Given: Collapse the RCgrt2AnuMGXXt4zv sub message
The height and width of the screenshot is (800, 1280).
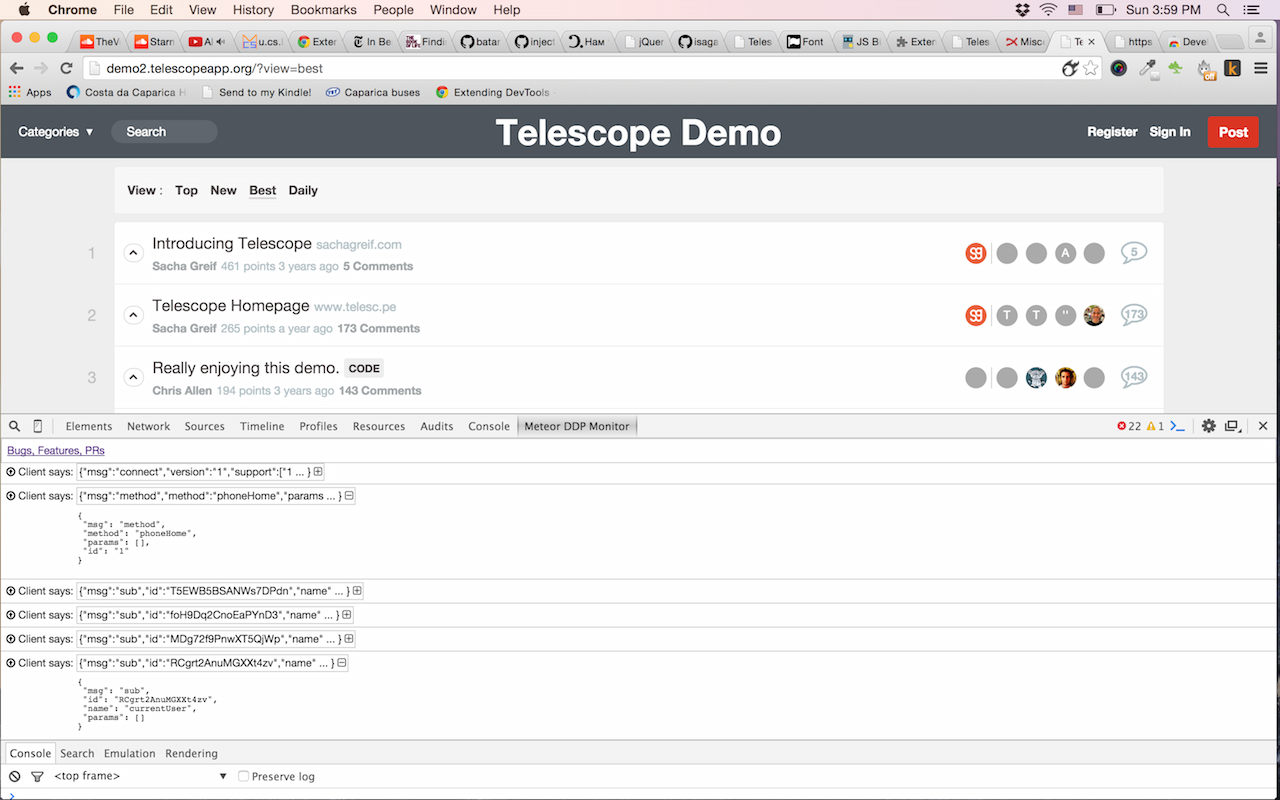Looking at the screenshot, I should [x=342, y=663].
